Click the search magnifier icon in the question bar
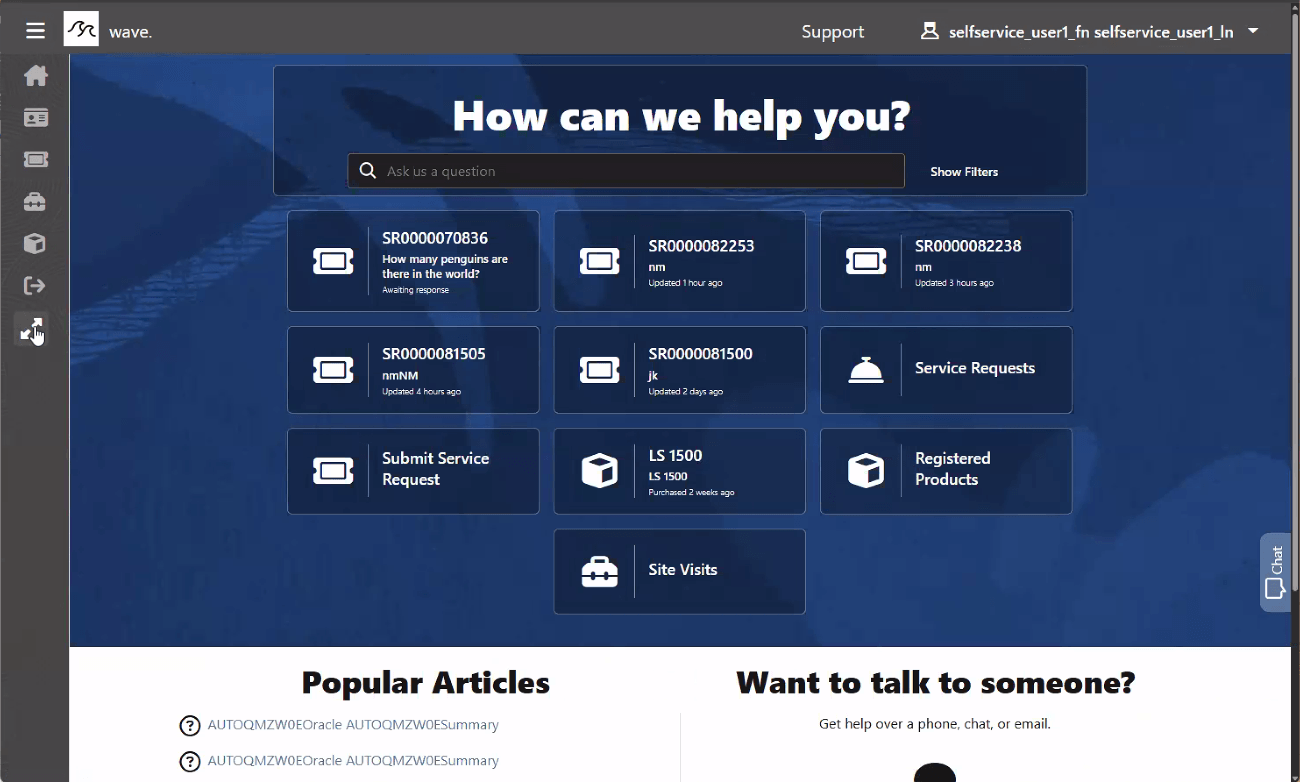1300x782 pixels. pos(367,170)
